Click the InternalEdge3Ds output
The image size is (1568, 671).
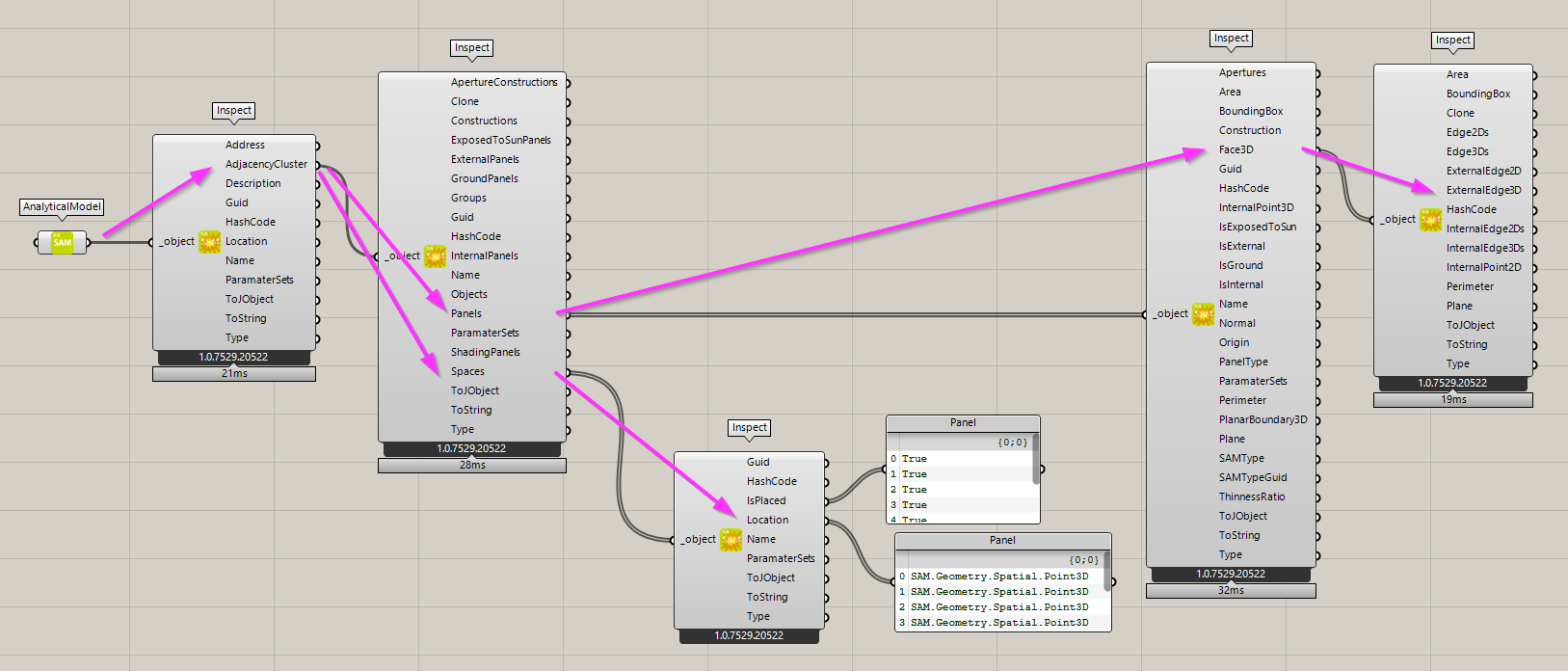tap(1485, 249)
